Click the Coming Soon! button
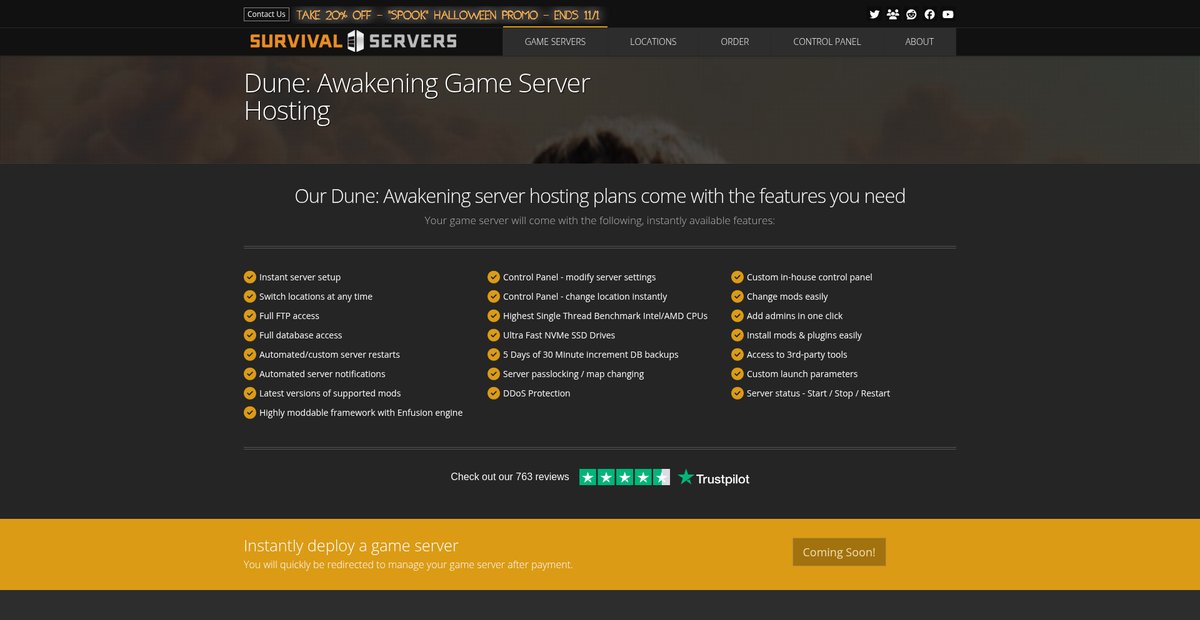 click(x=839, y=552)
